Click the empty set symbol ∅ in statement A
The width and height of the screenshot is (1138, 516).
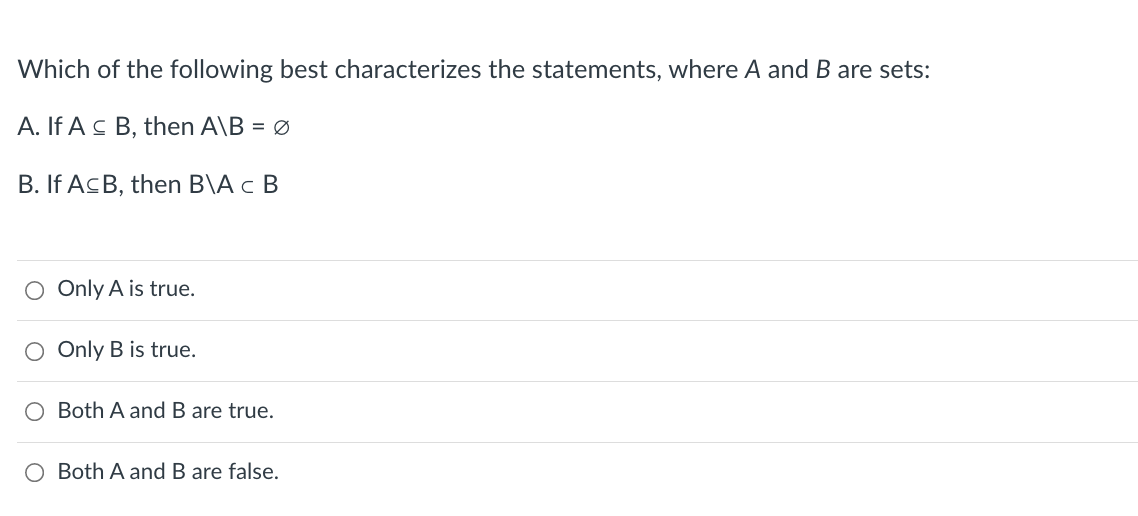[281, 128]
